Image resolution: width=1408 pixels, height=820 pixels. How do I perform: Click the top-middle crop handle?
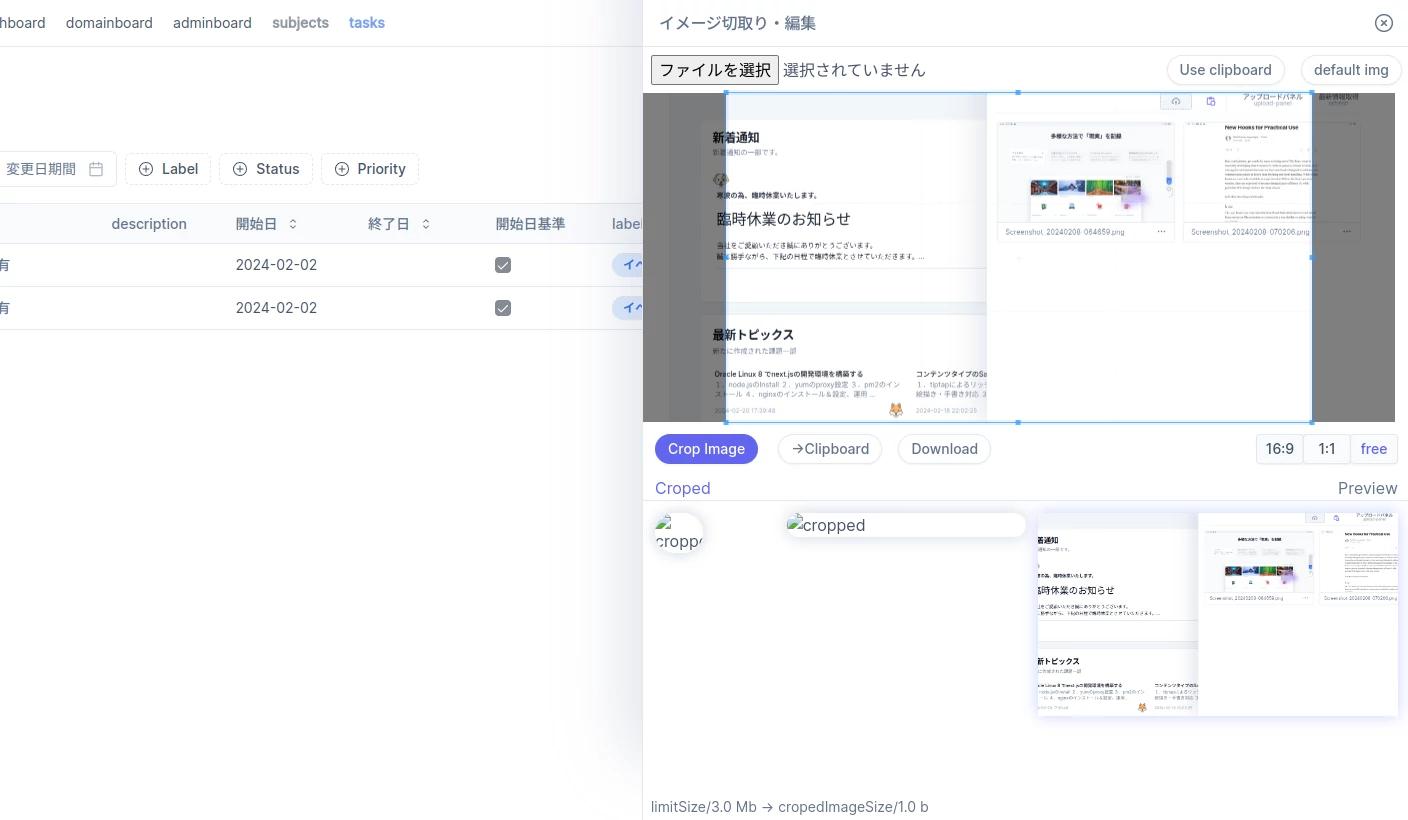pyautogui.click(x=1018, y=93)
